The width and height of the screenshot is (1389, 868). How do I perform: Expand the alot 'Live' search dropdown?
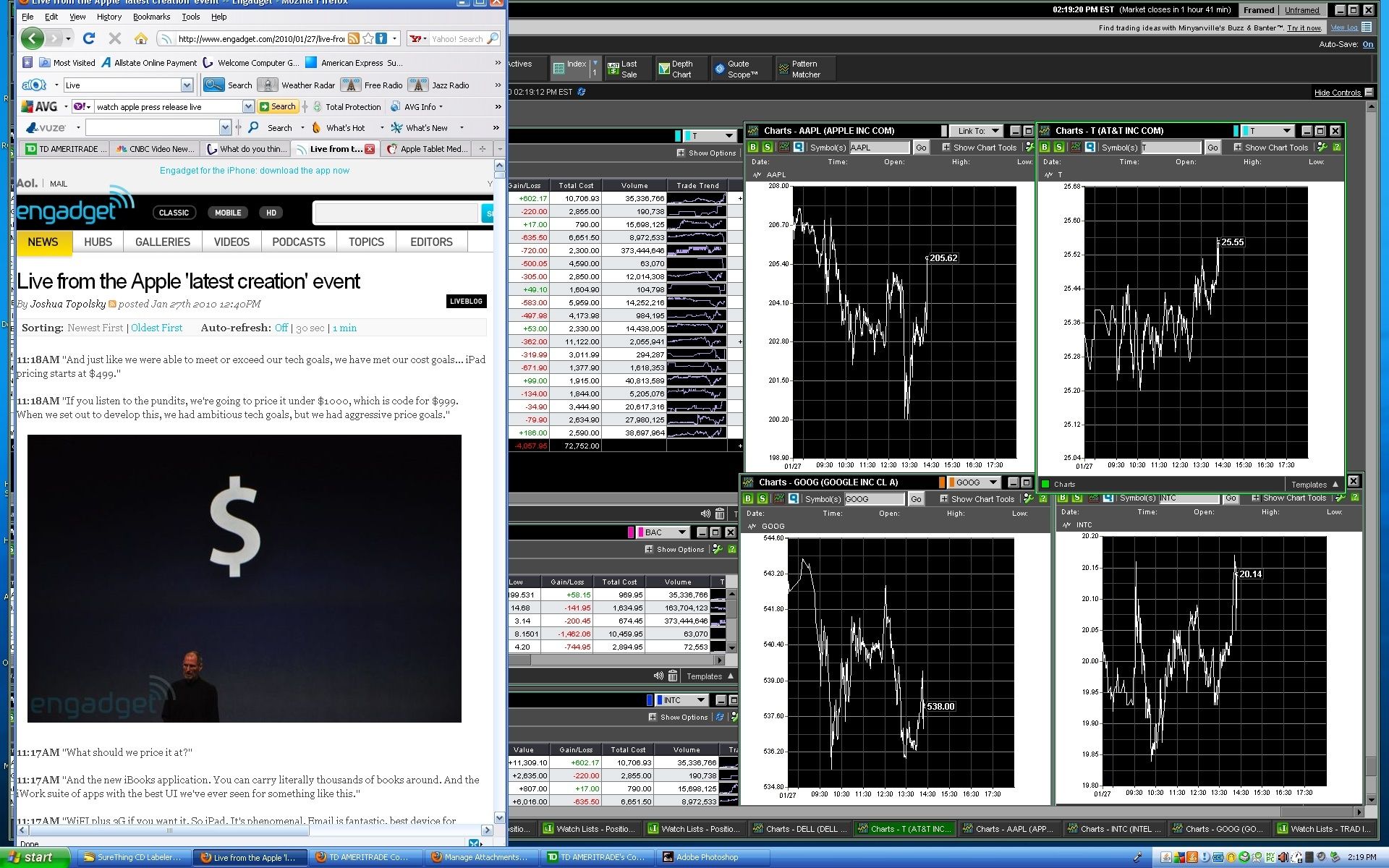[187, 85]
